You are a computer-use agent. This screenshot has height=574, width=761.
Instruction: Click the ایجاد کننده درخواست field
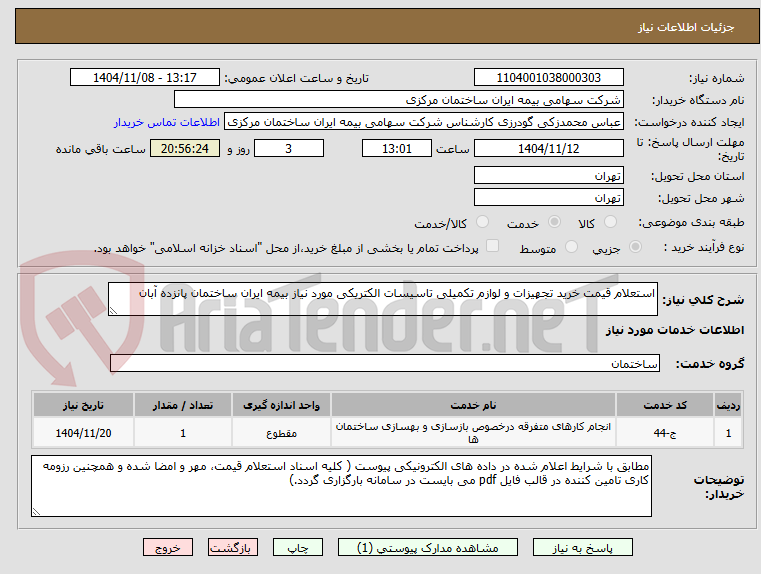pyautogui.click(x=424, y=122)
